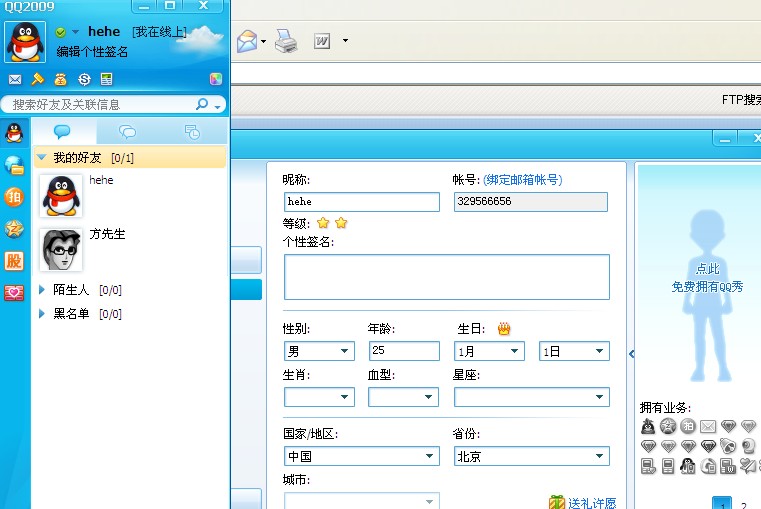Switch to the group chat bubbles tab
The height and width of the screenshot is (509, 761).
click(127, 131)
